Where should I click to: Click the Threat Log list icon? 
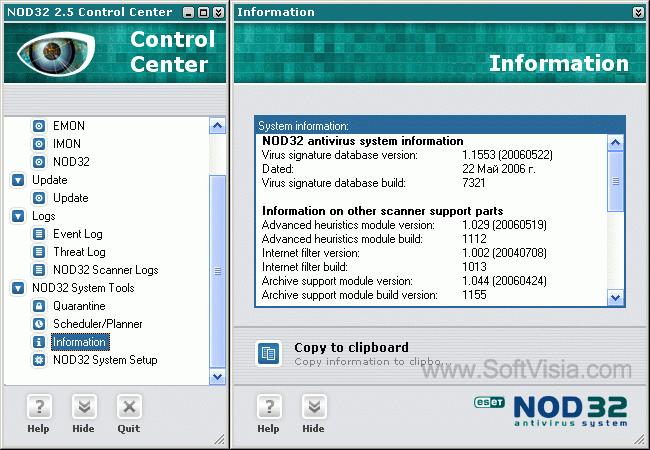pos(39,252)
